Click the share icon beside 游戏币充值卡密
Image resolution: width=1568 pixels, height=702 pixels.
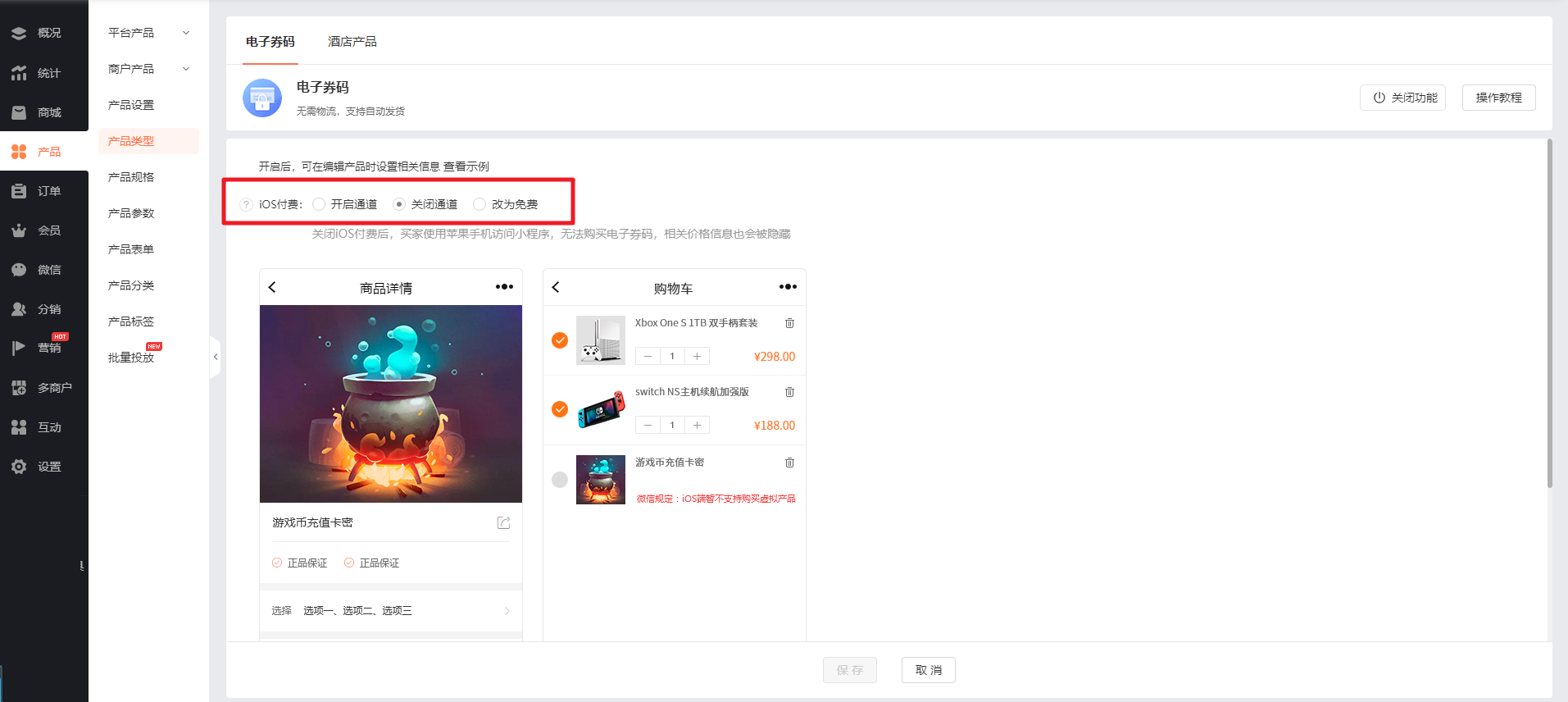click(503, 522)
